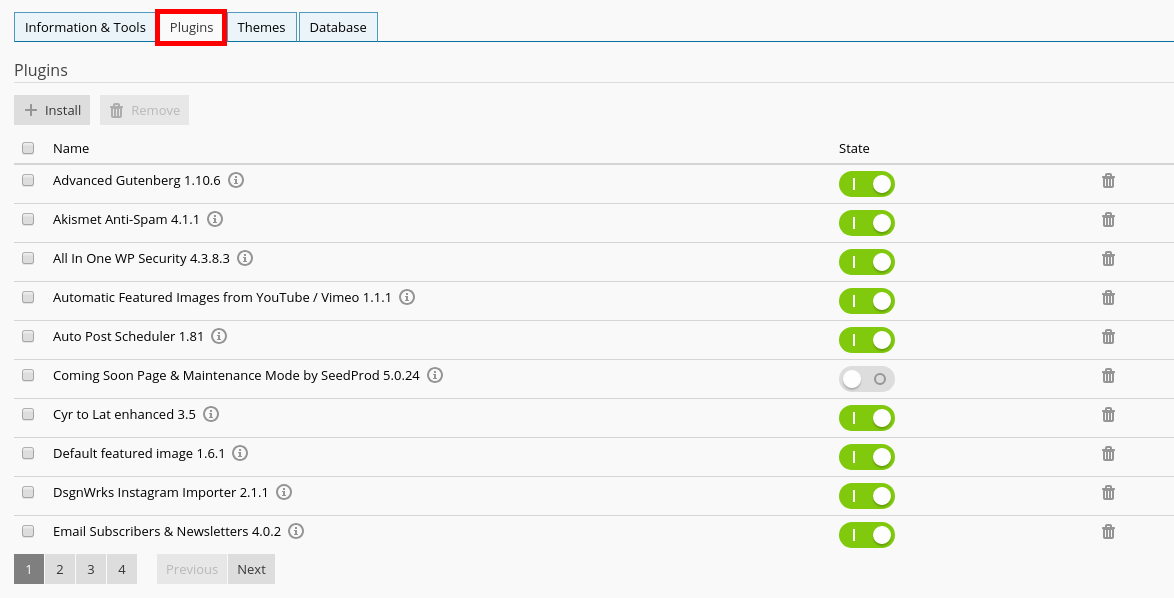The image size is (1174, 598).
Task: Select the Cyr to Lat enhanced checkbox
Action: click(28, 414)
